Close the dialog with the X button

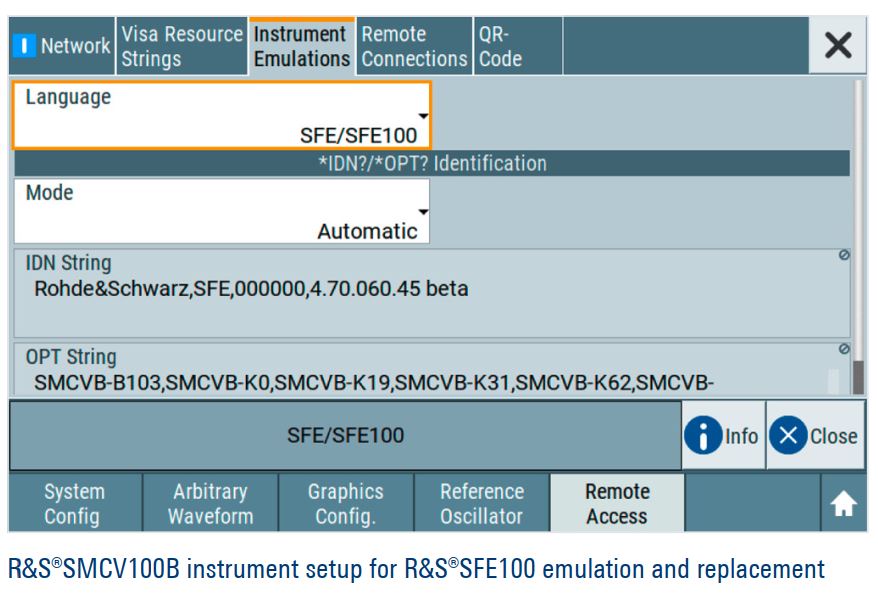tap(838, 45)
